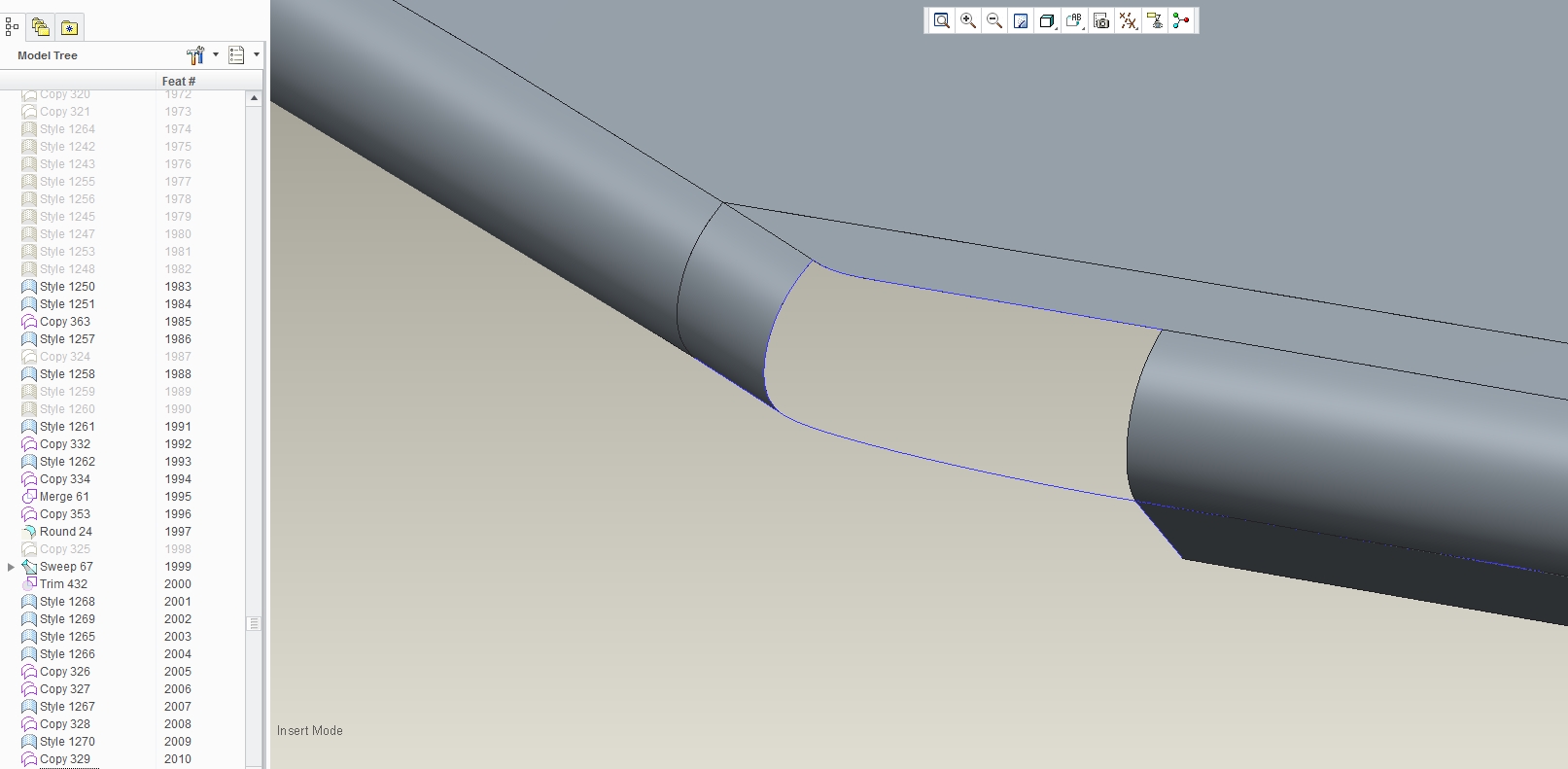Select Copy 334 feature
Viewport: 1568px width, 769px height.
pos(56,479)
